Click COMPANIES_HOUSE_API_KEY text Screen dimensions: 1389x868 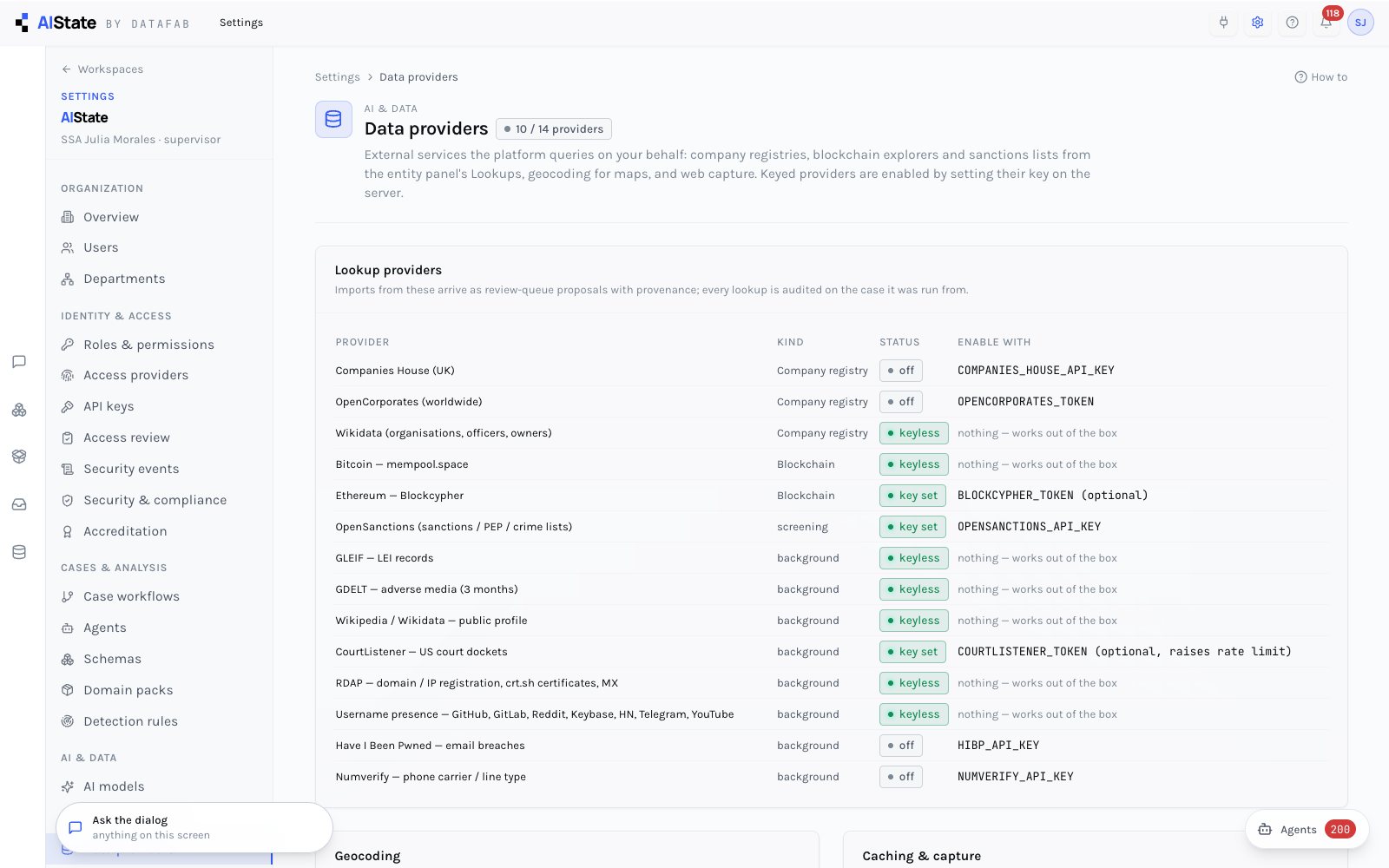[1036, 371]
